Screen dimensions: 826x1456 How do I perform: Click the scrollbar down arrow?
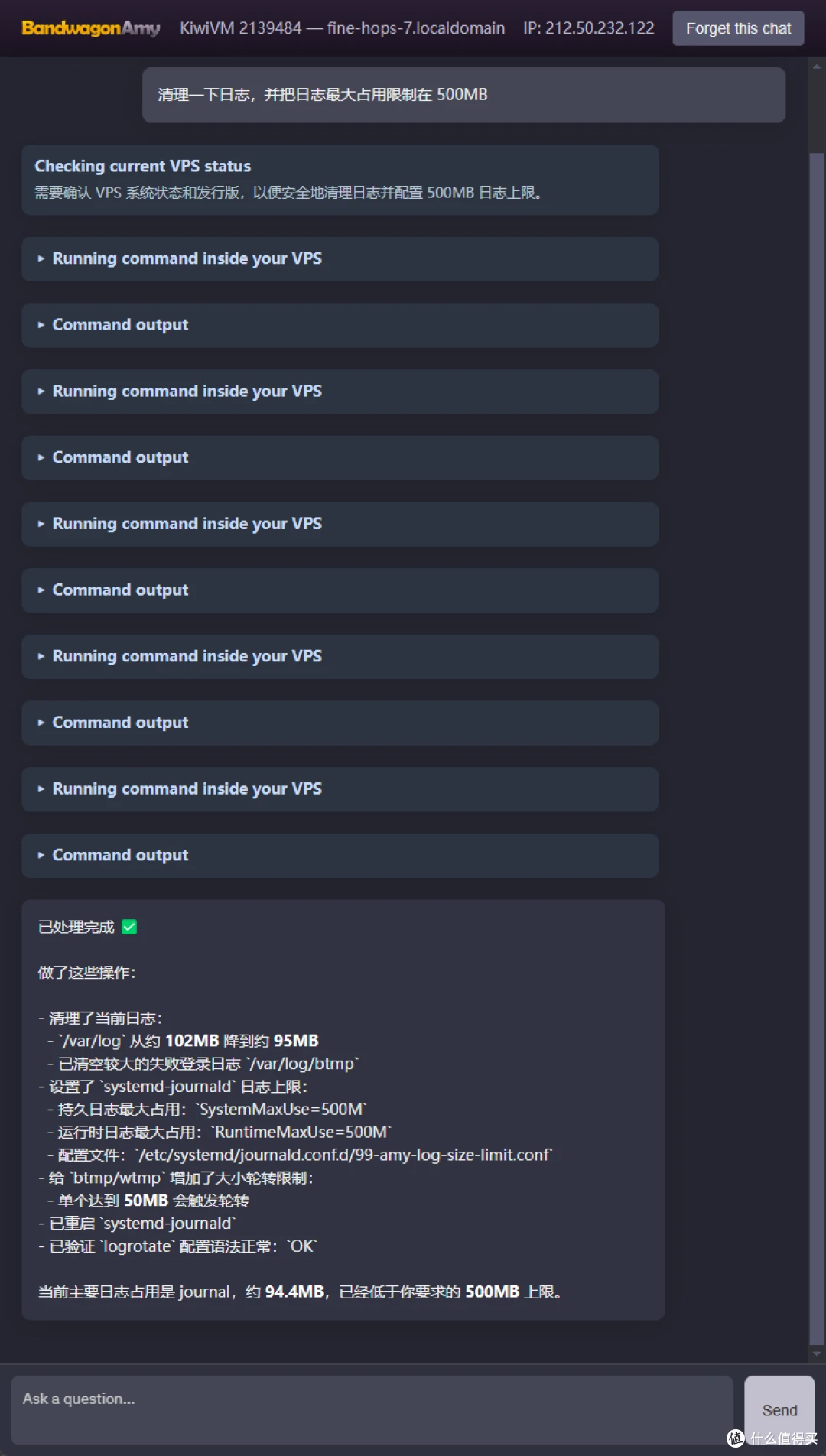pyautogui.click(x=817, y=1353)
